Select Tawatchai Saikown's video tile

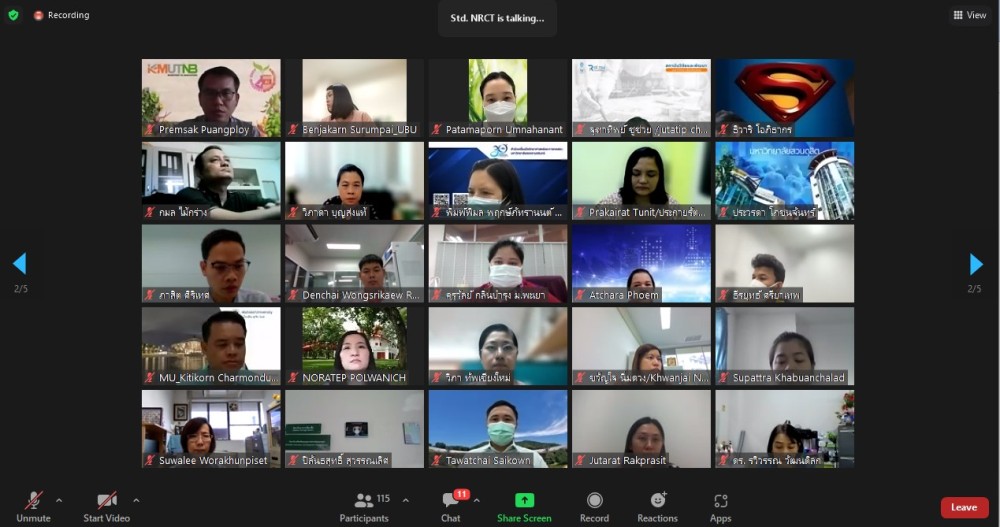pyautogui.click(x=497, y=428)
